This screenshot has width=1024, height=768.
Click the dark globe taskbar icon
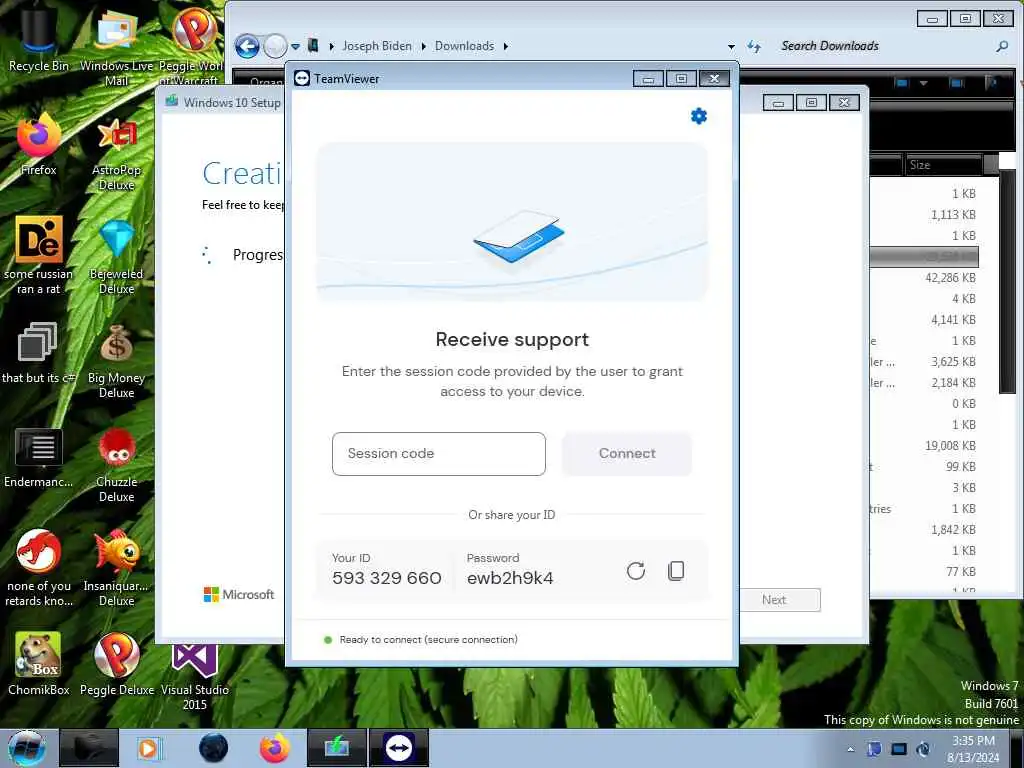tap(214, 748)
